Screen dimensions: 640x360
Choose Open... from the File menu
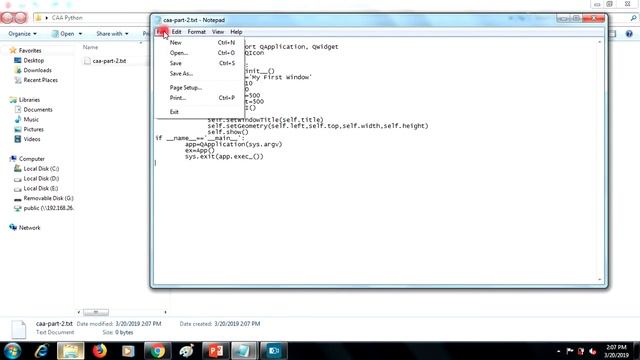[200, 53]
